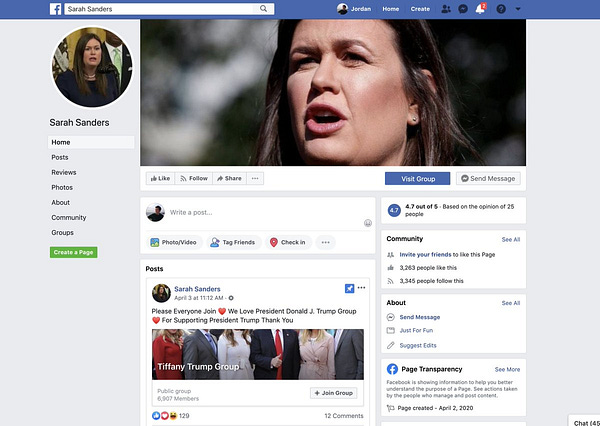Open the April 3 at 11:12 AM timestamp
Viewport: 600px width, 426px height.
(199, 298)
